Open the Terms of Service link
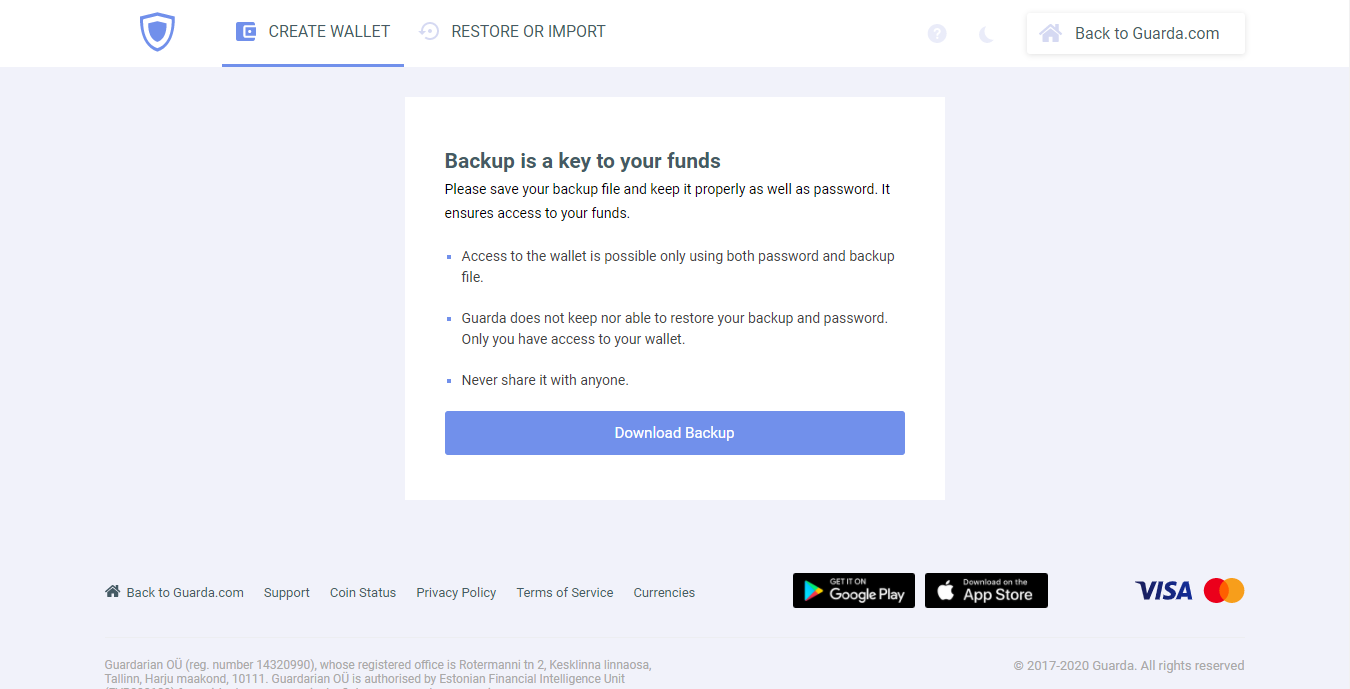 click(x=565, y=593)
